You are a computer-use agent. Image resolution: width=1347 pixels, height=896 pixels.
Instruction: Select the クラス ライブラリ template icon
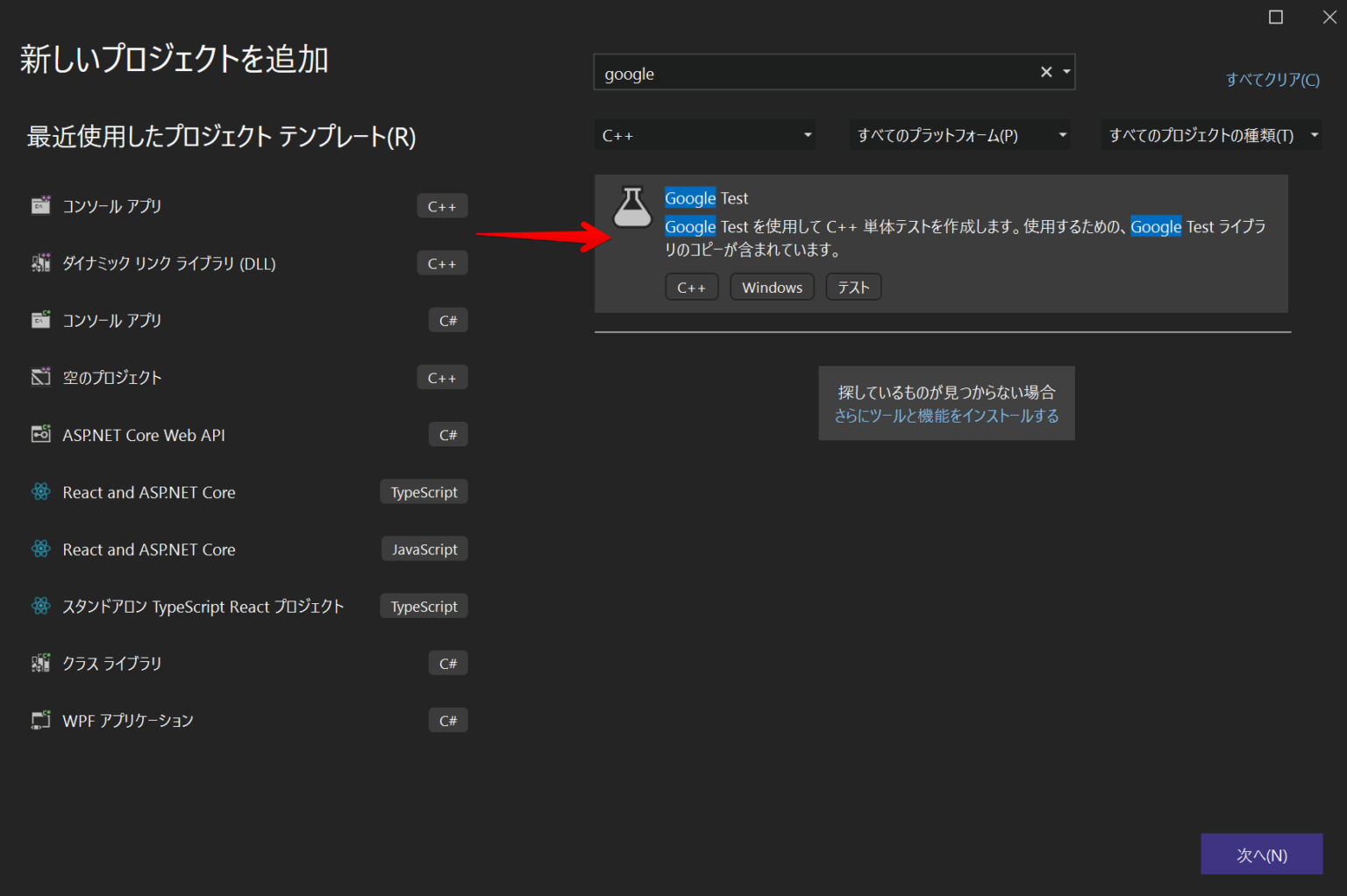(40, 663)
